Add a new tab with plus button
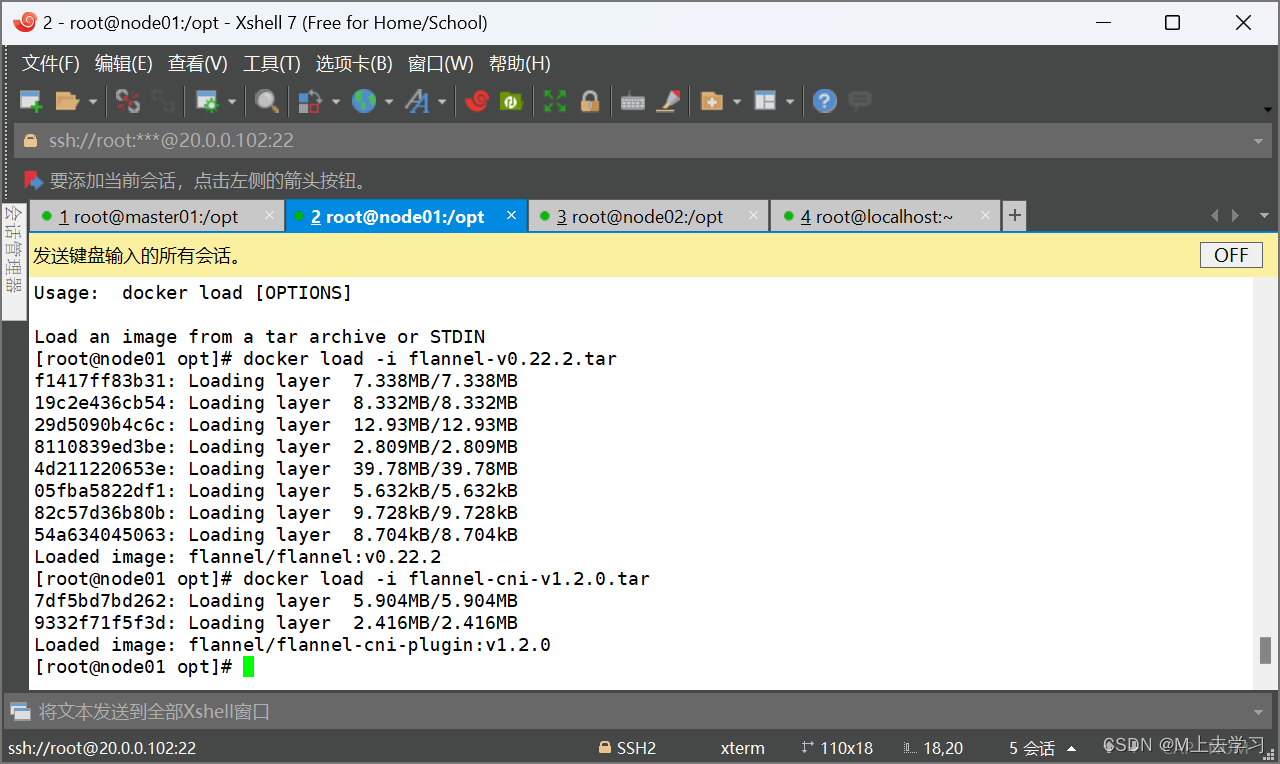1280x764 pixels. pos(1014,215)
